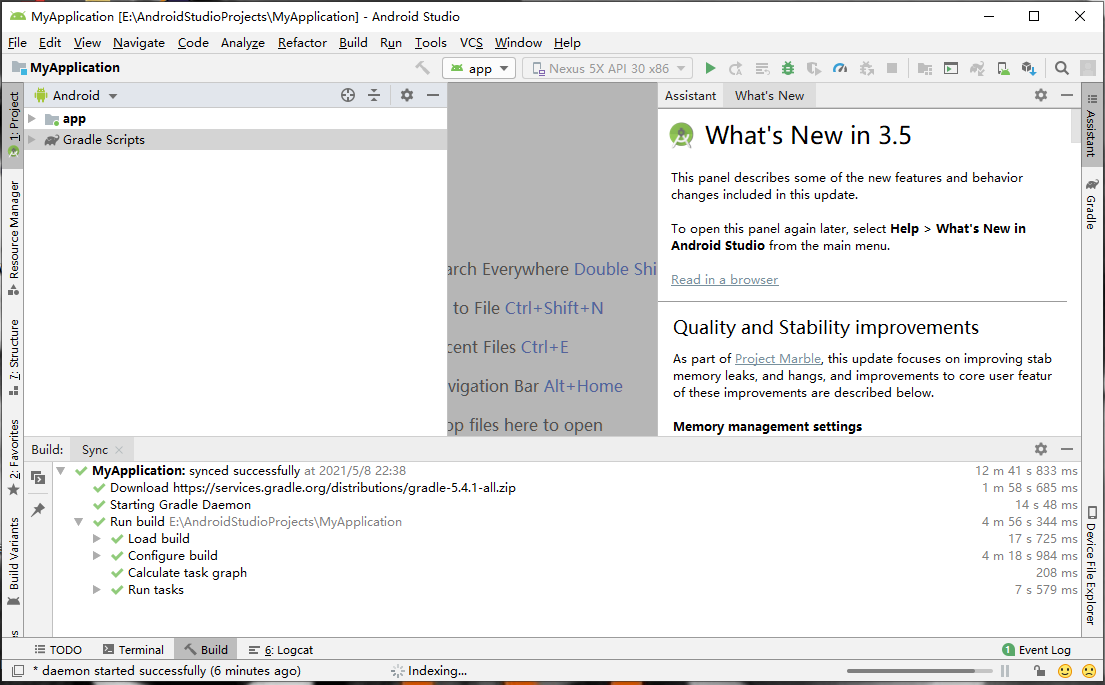
Task: Open the Tools menu
Action: coord(431,43)
